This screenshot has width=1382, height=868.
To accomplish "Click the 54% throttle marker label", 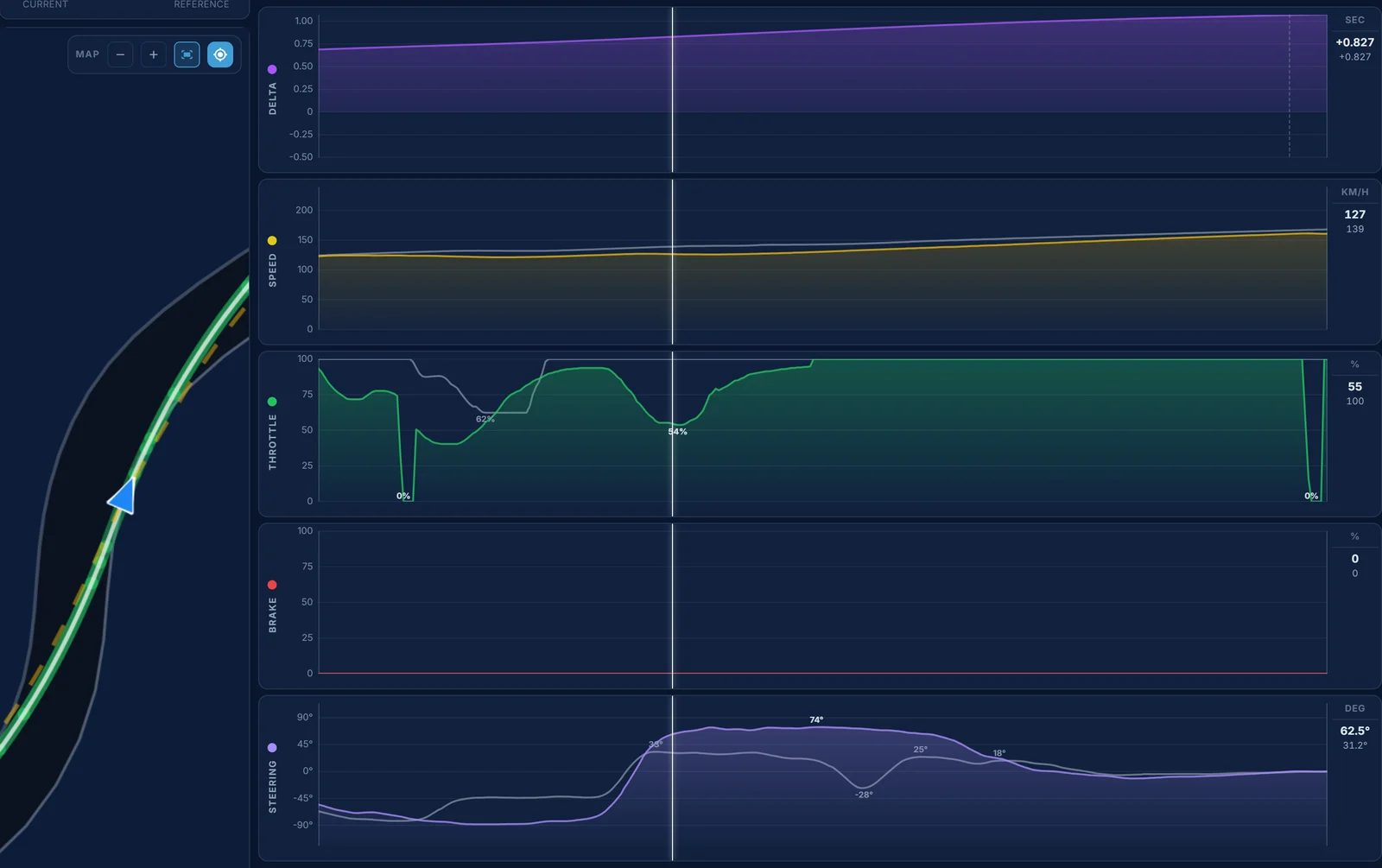I will [x=678, y=432].
